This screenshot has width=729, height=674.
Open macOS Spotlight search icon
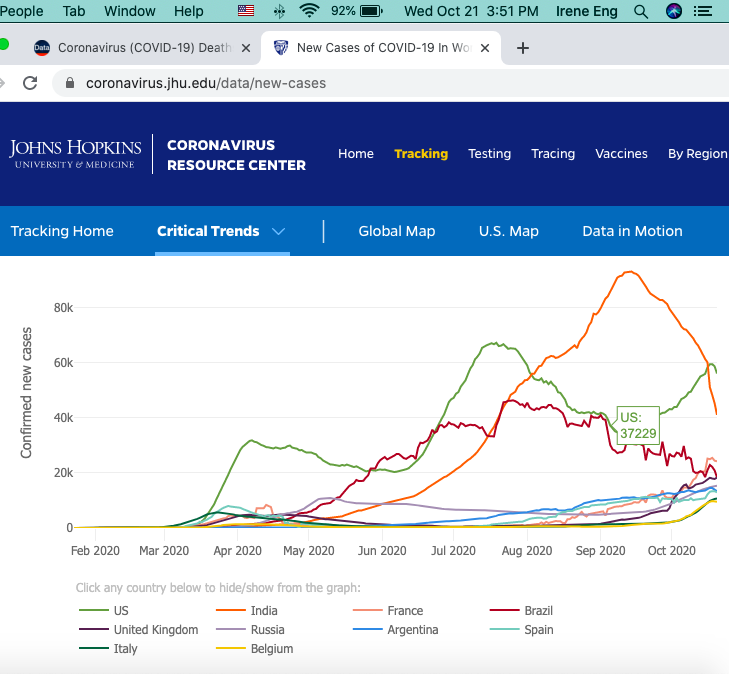[641, 11]
